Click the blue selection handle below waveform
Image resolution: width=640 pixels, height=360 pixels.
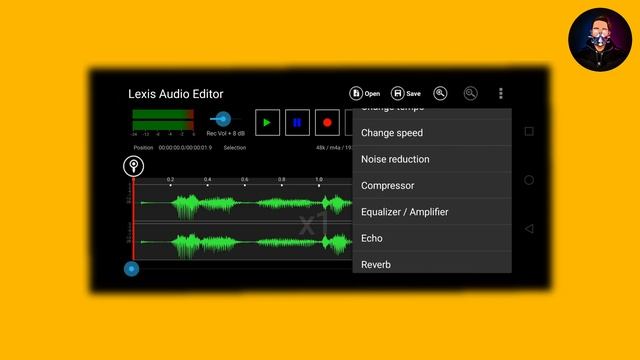[x=131, y=269]
